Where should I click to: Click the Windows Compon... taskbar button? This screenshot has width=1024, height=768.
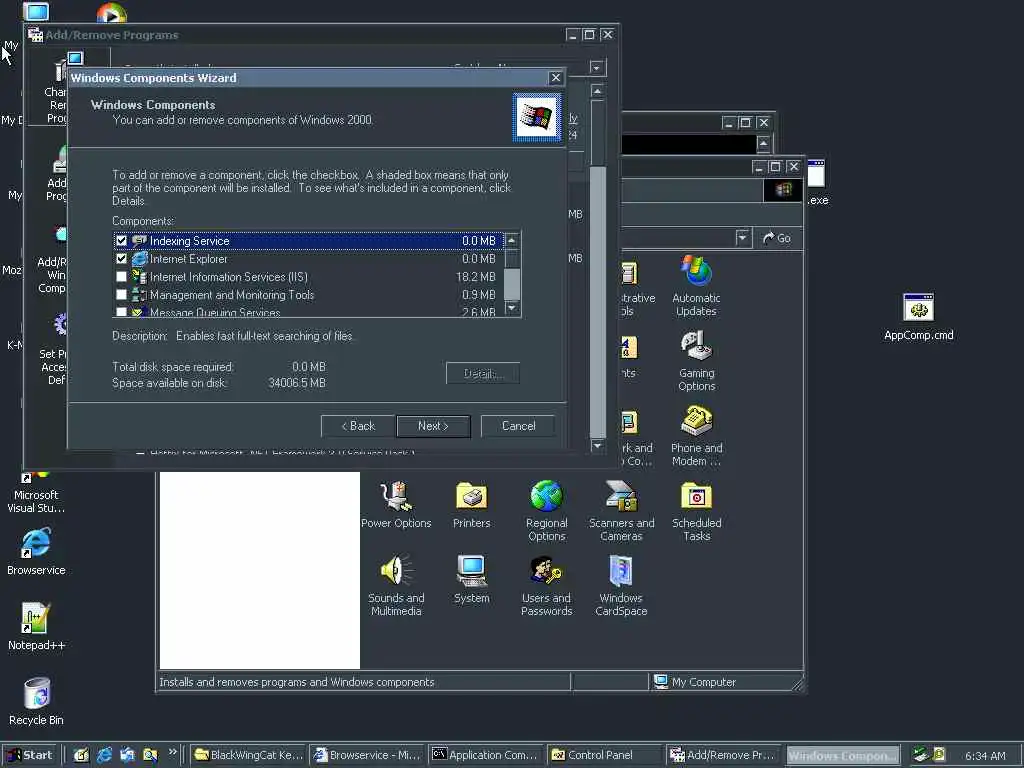point(842,755)
